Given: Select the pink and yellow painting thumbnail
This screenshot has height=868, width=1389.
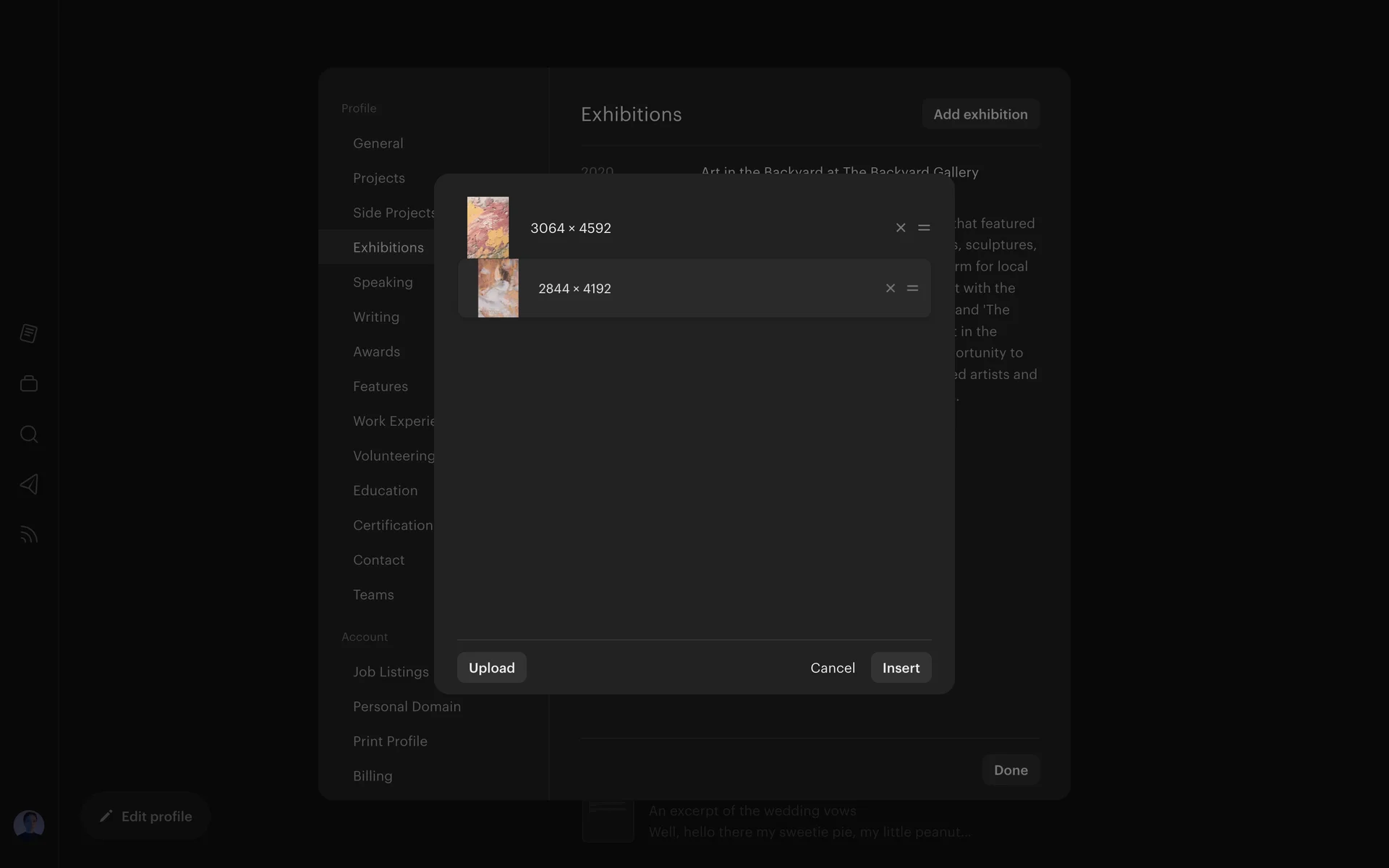Looking at the screenshot, I should point(488,228).
